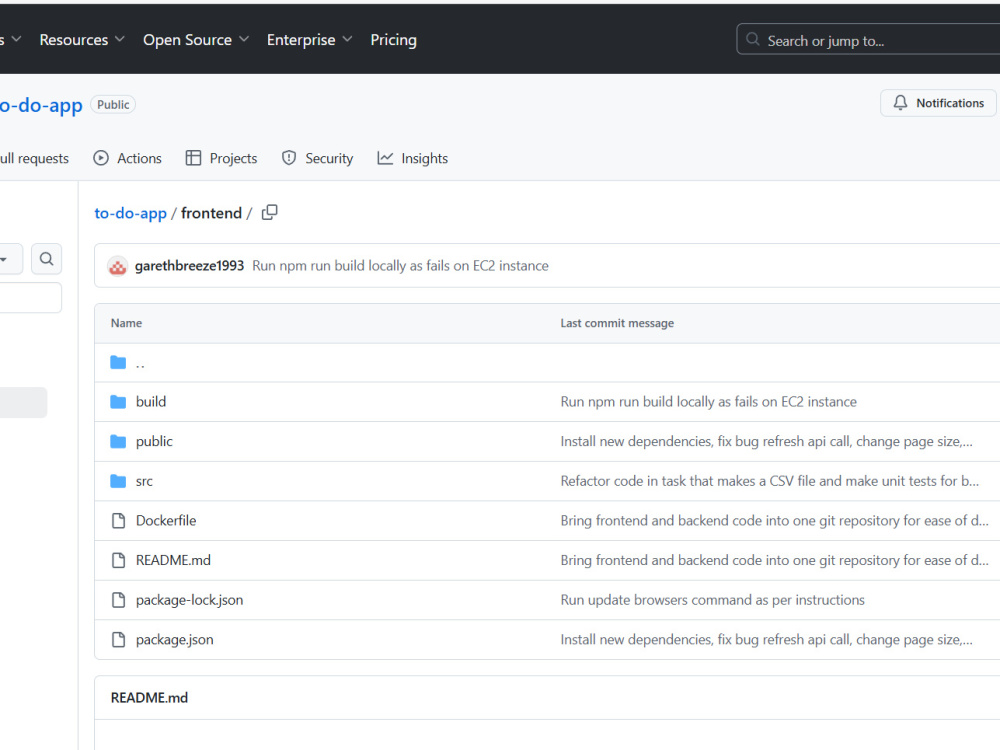This screenshot has height=750, width=1000.
Task: Switch to the Actions tab
Action: tap(128, 158)
